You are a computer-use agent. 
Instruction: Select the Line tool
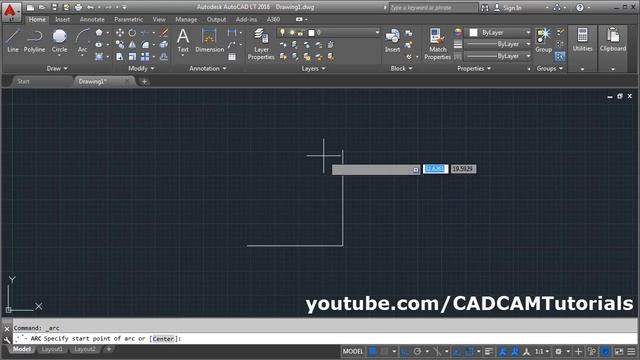pyautogui.click(x=13, y=40)
